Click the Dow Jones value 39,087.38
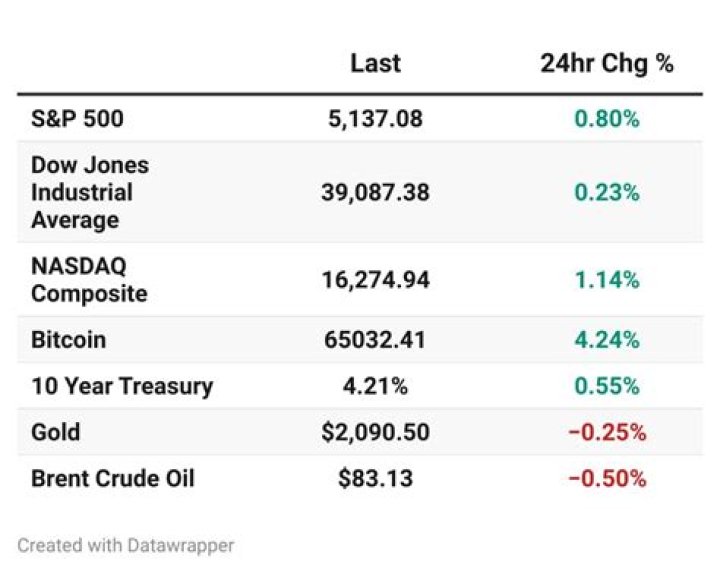 [x=375, y=192]
